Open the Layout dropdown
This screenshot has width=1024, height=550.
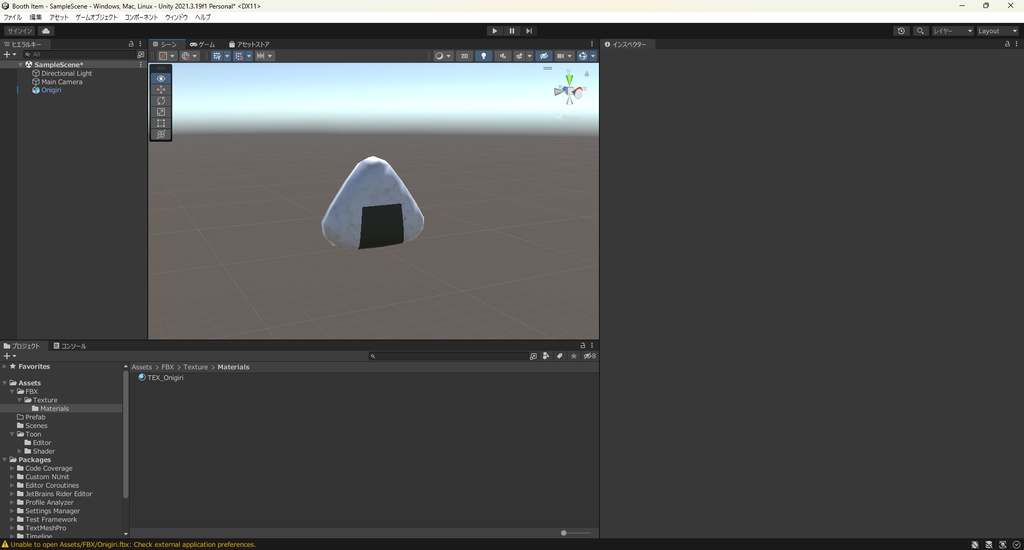pos(997,31)
